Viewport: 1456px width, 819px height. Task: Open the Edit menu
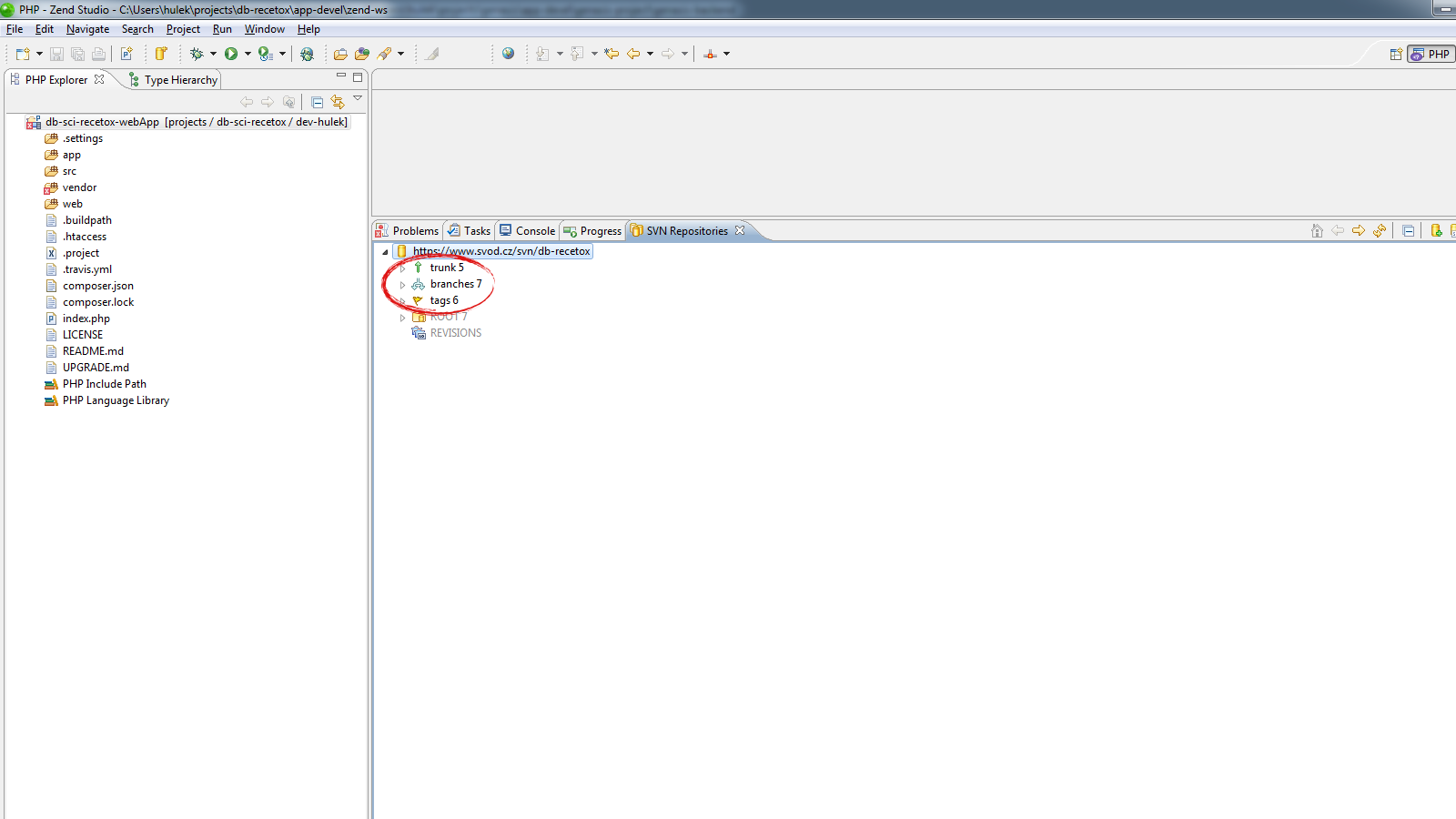(45, 29)
